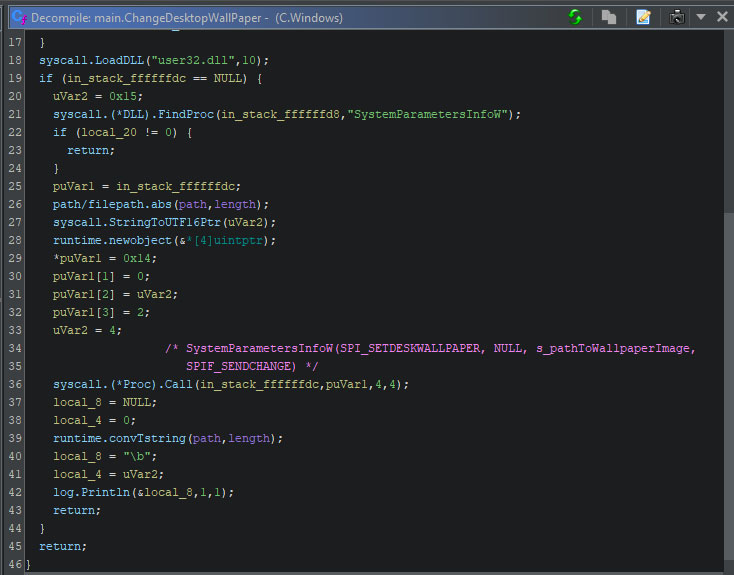Click puVar1[3] on line 32

pos(84,312)
